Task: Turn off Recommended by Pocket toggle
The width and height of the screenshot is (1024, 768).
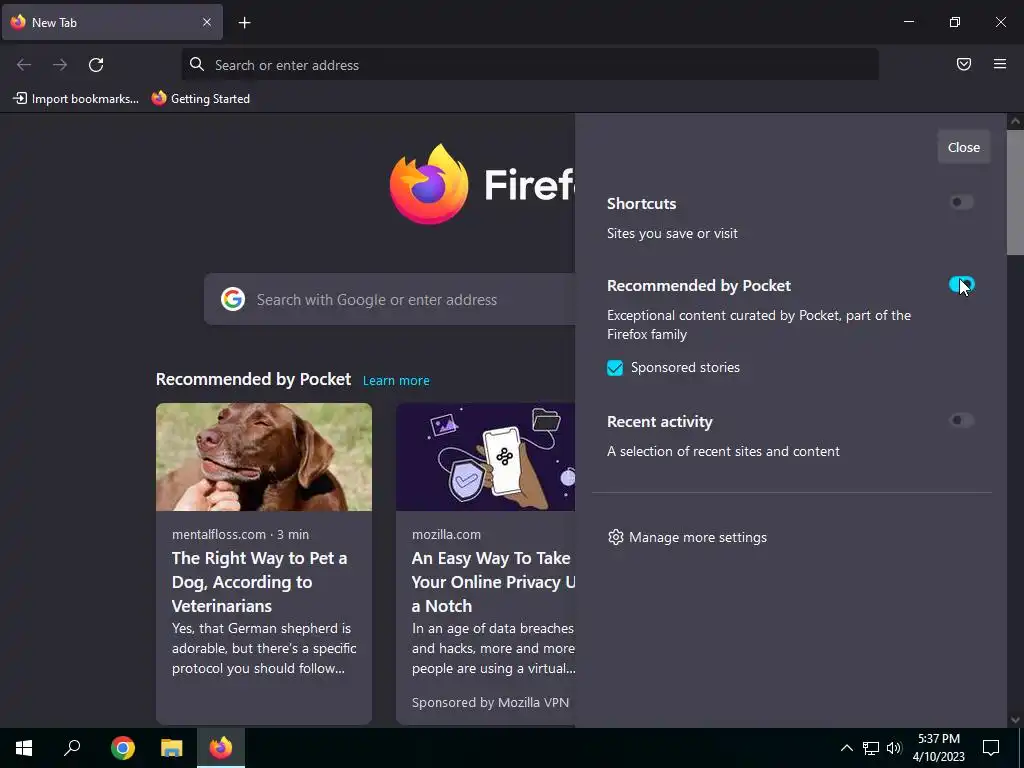Action: pyautogui.click(x=961, y=284)
